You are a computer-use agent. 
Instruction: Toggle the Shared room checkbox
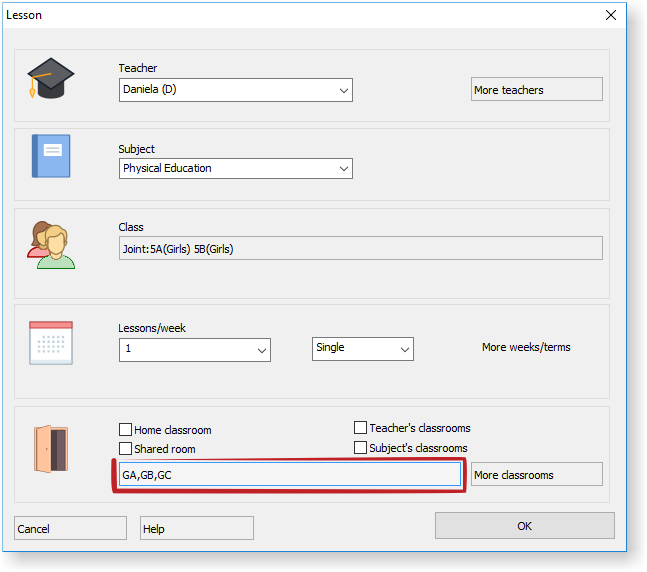tap(126, 449)
